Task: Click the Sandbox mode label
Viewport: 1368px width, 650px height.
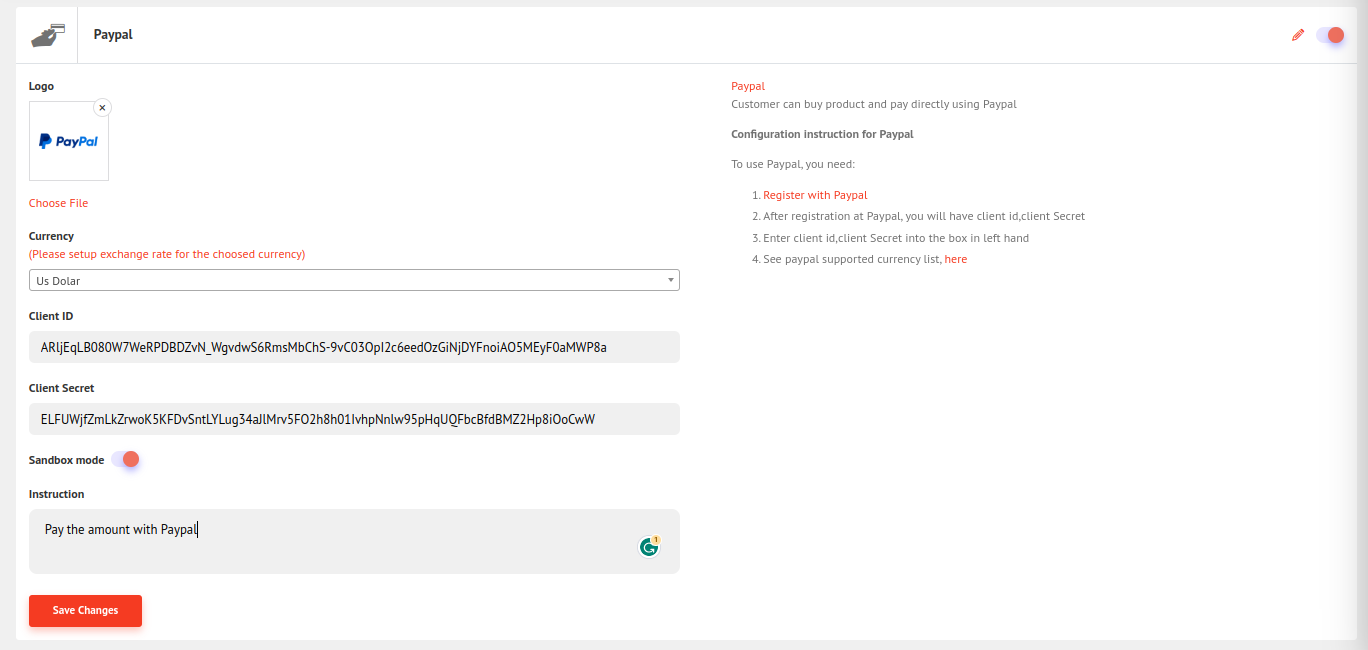Action: pyautogui.click(x=66, y=460)
